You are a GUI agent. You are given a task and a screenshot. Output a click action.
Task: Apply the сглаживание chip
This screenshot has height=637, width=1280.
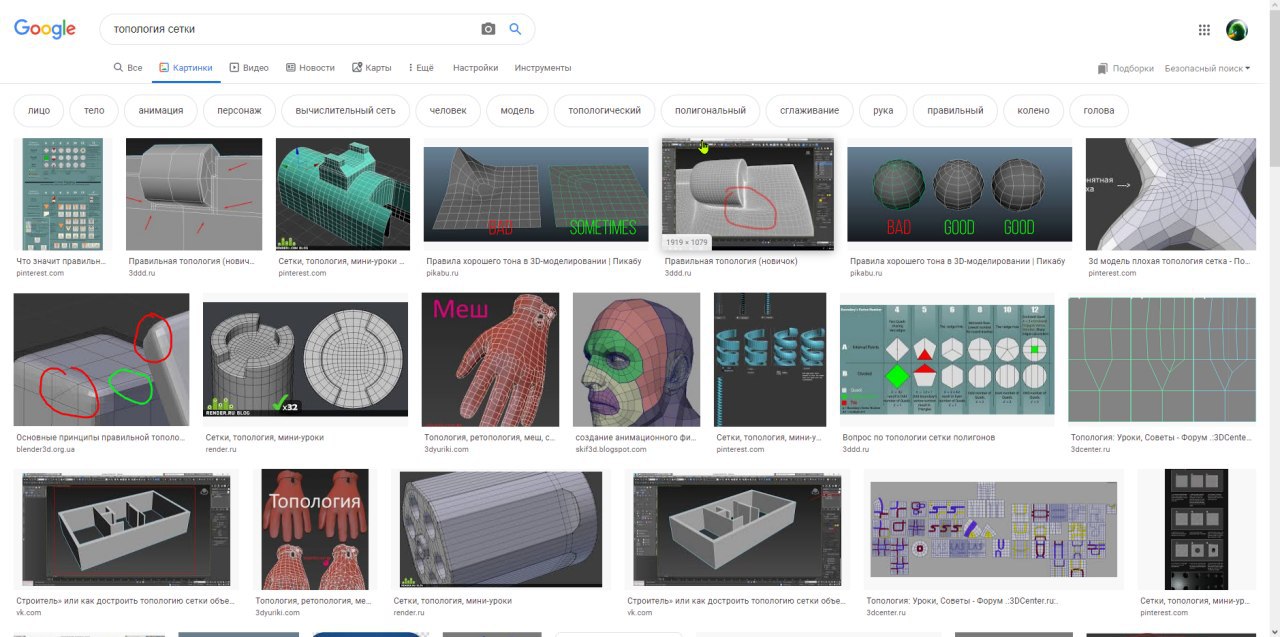[x=809, y=110]
